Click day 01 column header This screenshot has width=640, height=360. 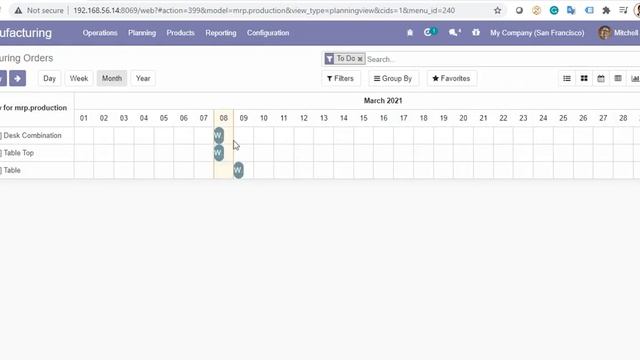tap(84, 118)
